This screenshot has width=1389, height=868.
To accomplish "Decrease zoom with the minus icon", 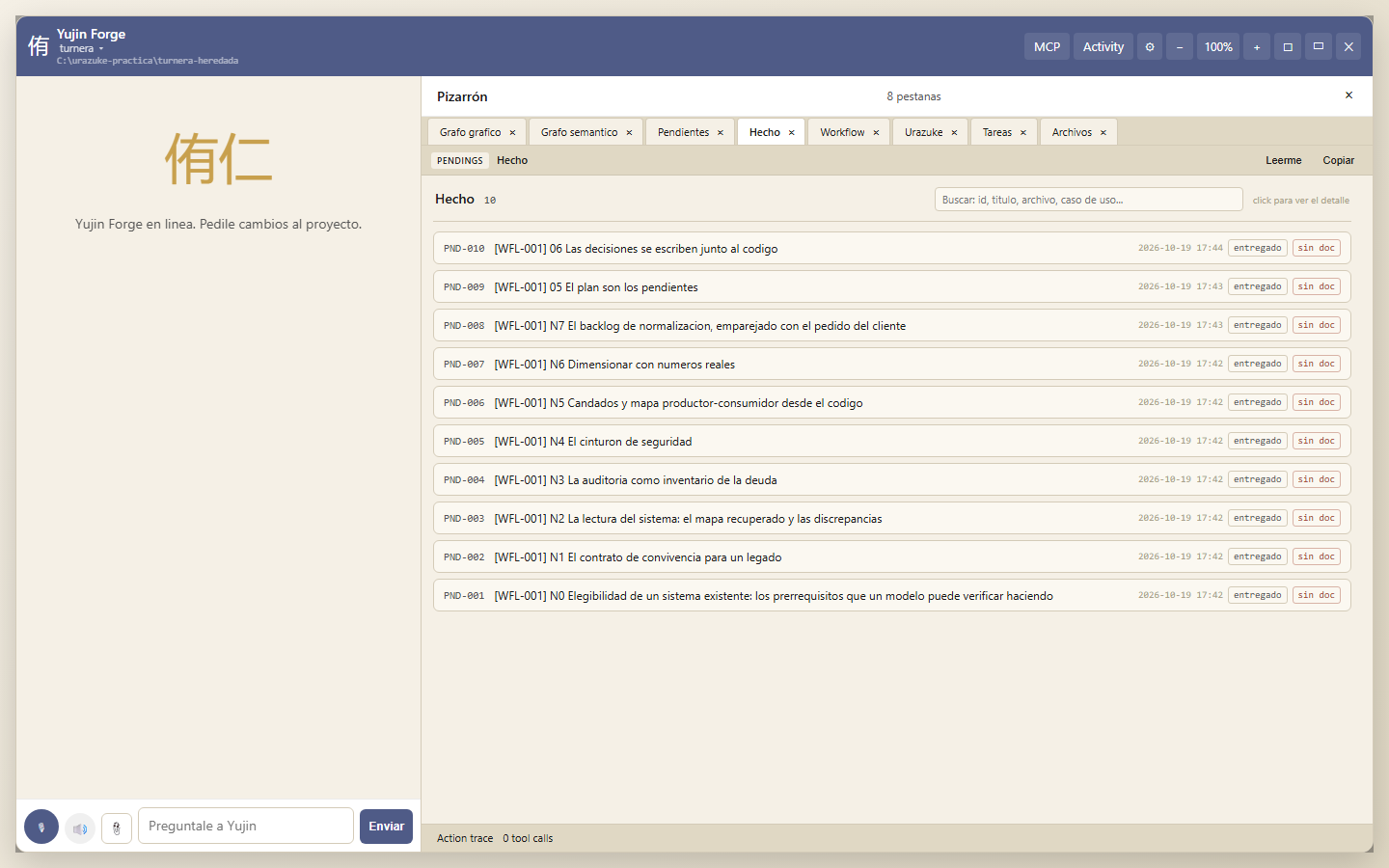I will pyautogui.click(x=1180, y=46).
